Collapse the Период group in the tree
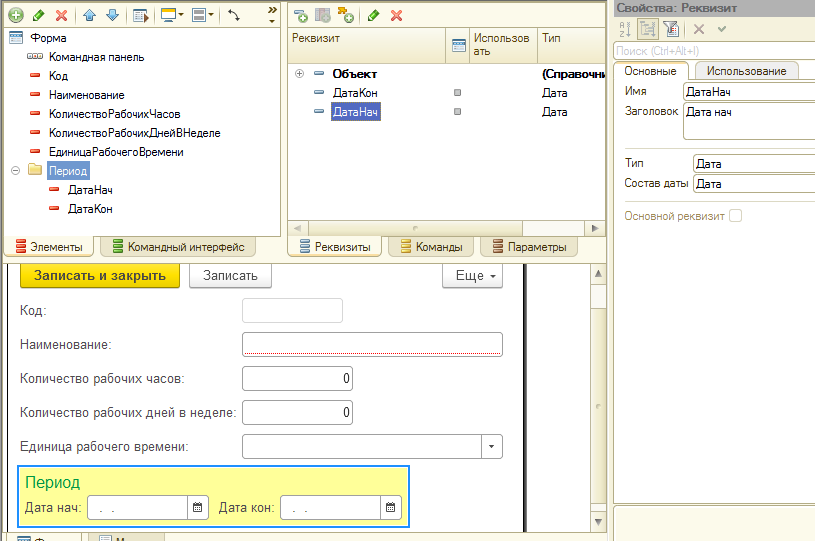This screenshot has width=815, height=541. (x=16, y=171)
